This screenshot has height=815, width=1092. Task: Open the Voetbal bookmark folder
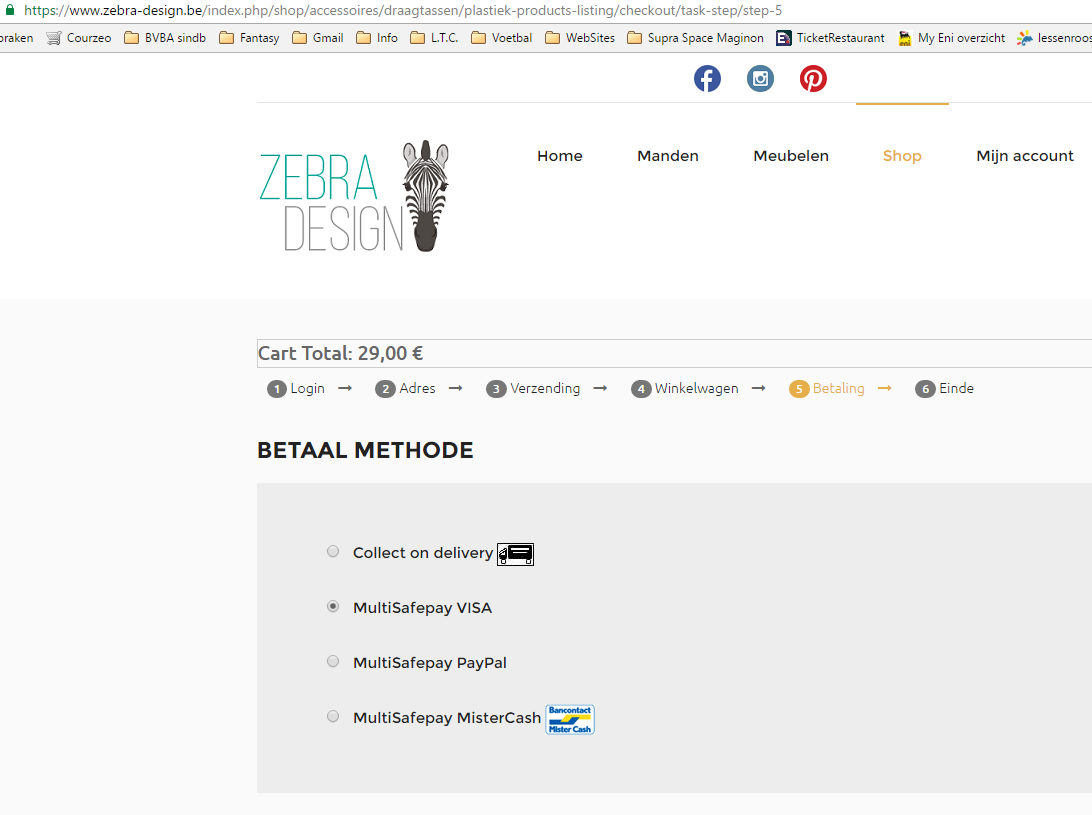click(x=501, y=38)
